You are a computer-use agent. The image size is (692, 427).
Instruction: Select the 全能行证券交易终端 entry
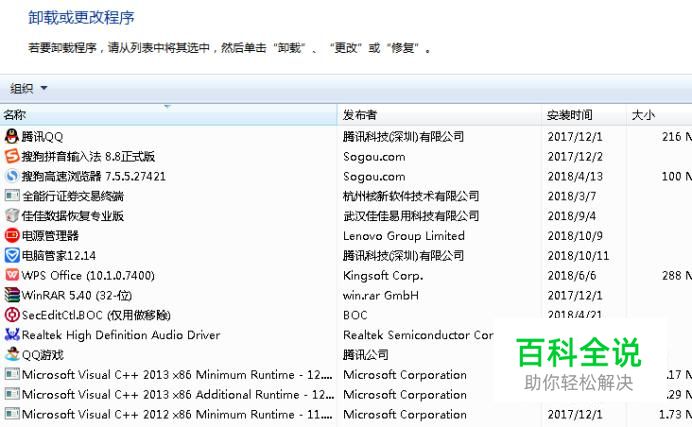(73, 196)
